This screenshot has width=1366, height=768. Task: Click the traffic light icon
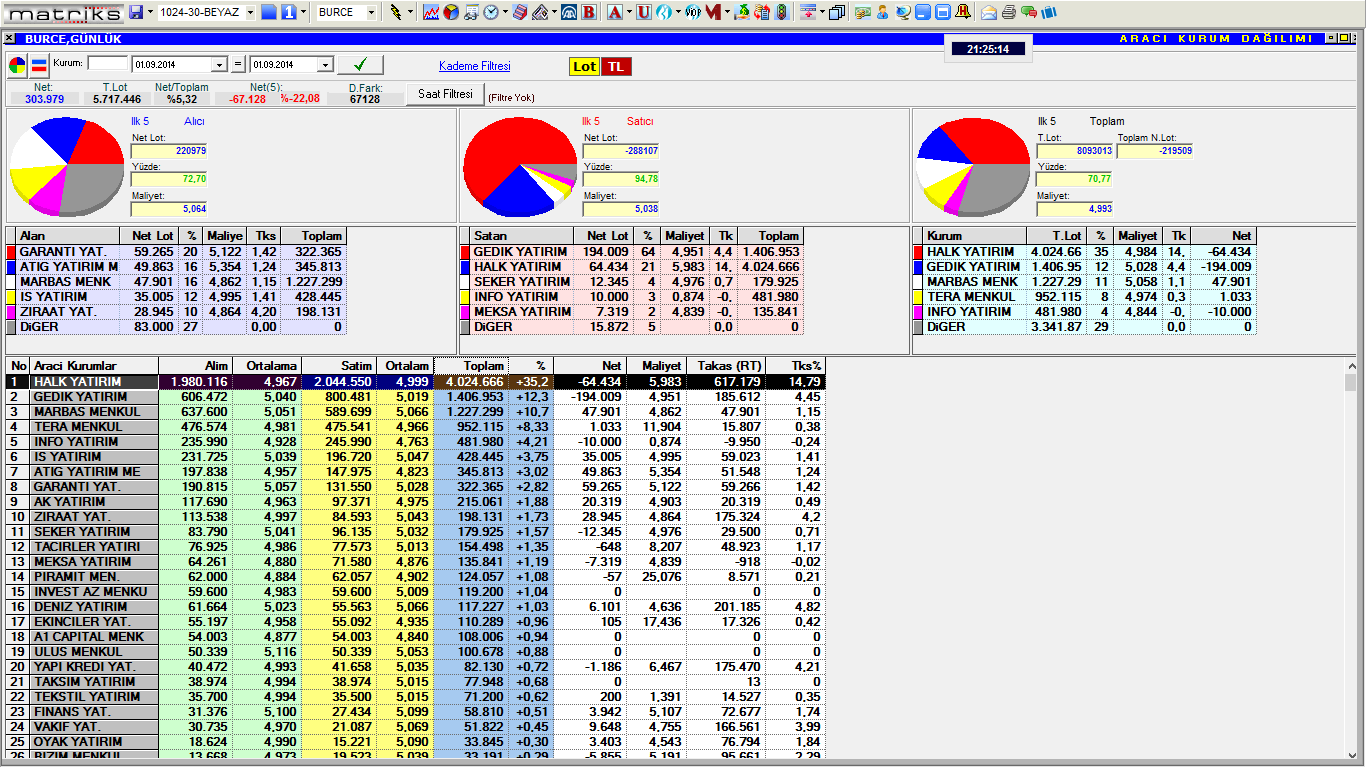pyautogui.click(x=781, y=12)
